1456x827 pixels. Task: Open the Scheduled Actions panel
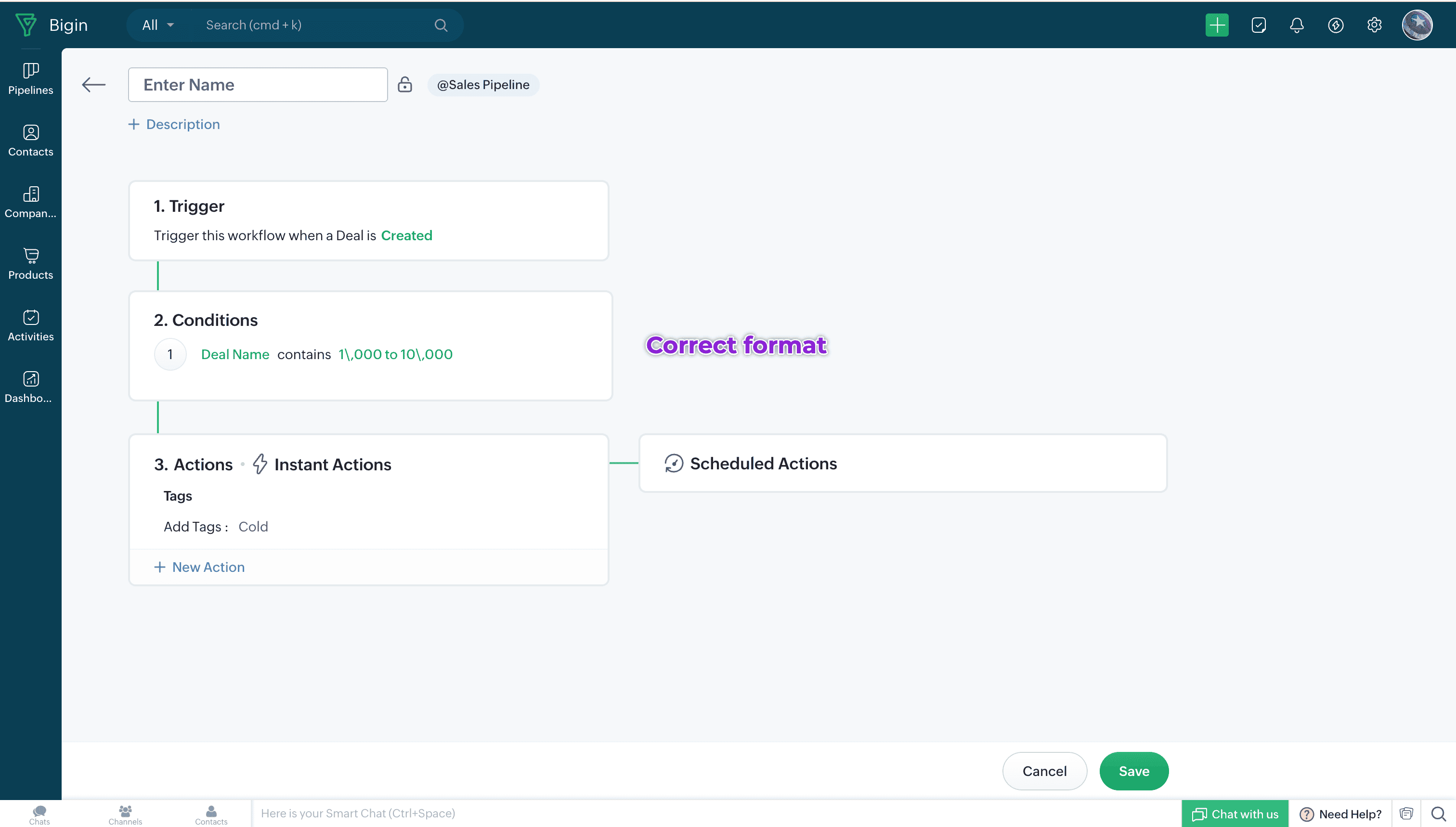[x=762, y=464]
